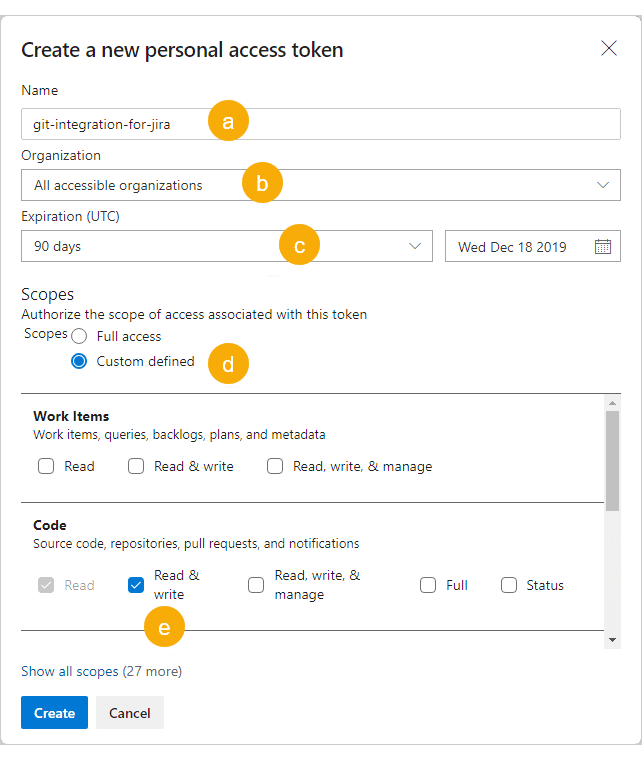The image size is (642, 760).
Task: Click the Name input field
Action: tap(320, 124)
